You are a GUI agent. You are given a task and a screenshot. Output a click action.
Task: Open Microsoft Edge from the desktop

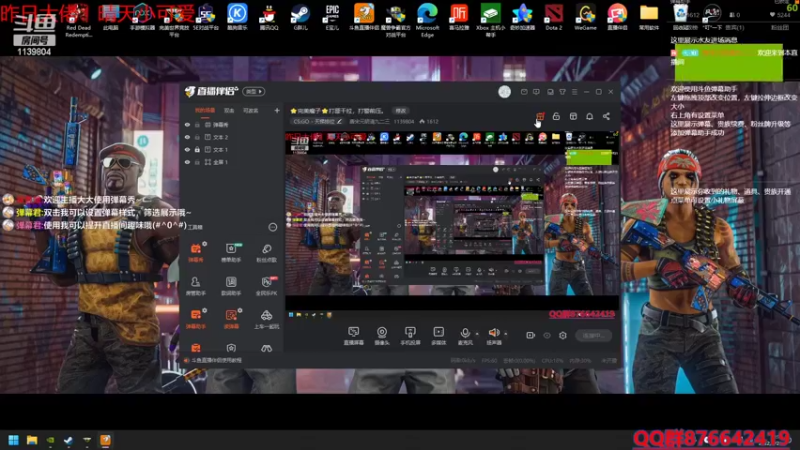[x=428, y=19]
